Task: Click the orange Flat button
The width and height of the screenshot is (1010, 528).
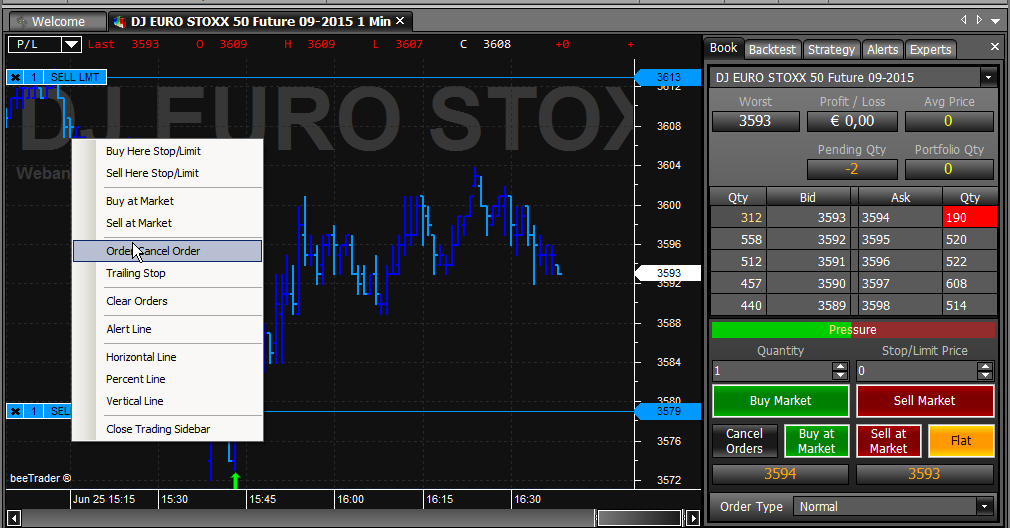Action: 960,441
